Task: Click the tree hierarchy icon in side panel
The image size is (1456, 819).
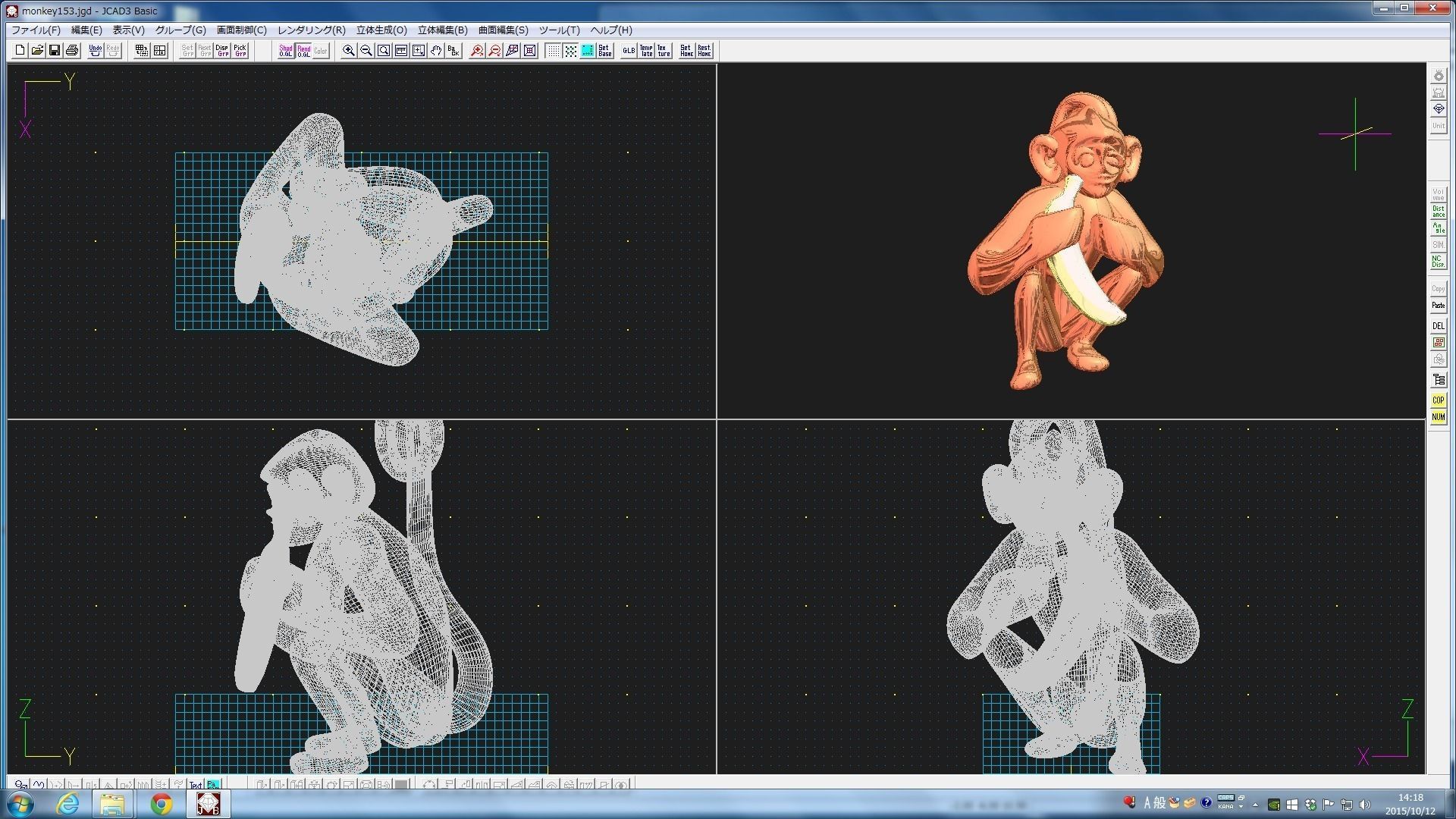Action: coord(1438,380)
